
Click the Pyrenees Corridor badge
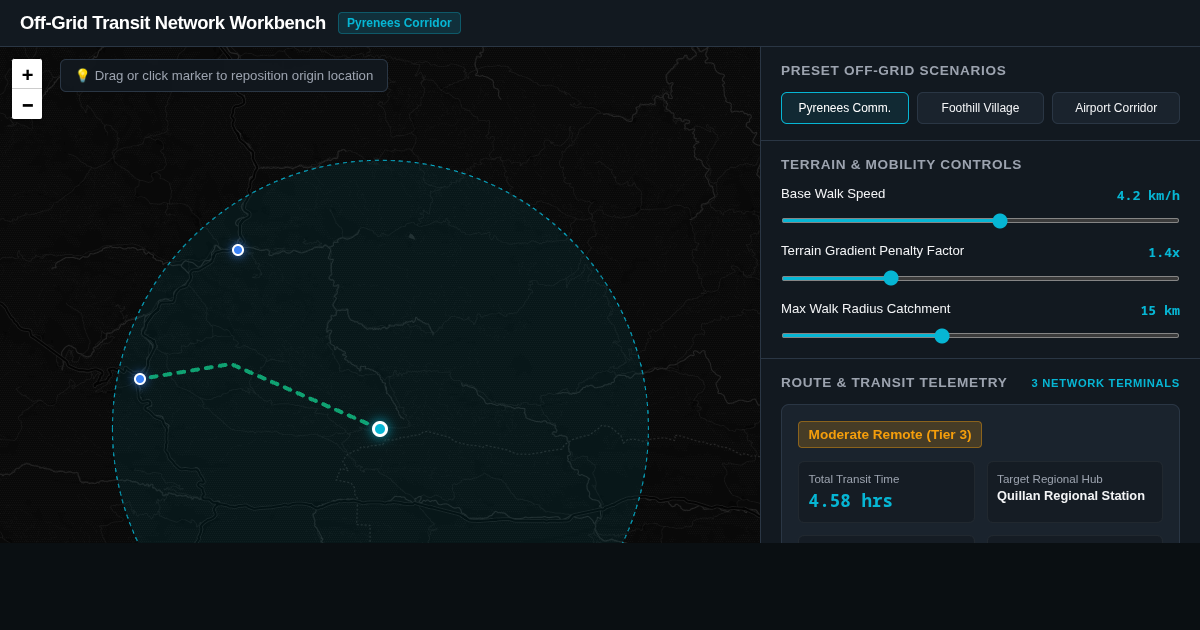(399, 23)
